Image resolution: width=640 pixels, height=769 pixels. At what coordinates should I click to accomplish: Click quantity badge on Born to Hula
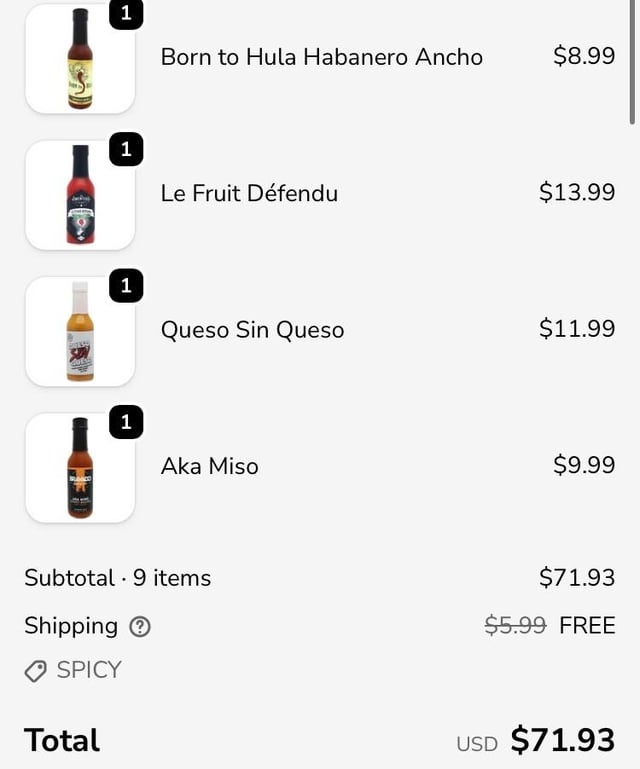(126, 14)
